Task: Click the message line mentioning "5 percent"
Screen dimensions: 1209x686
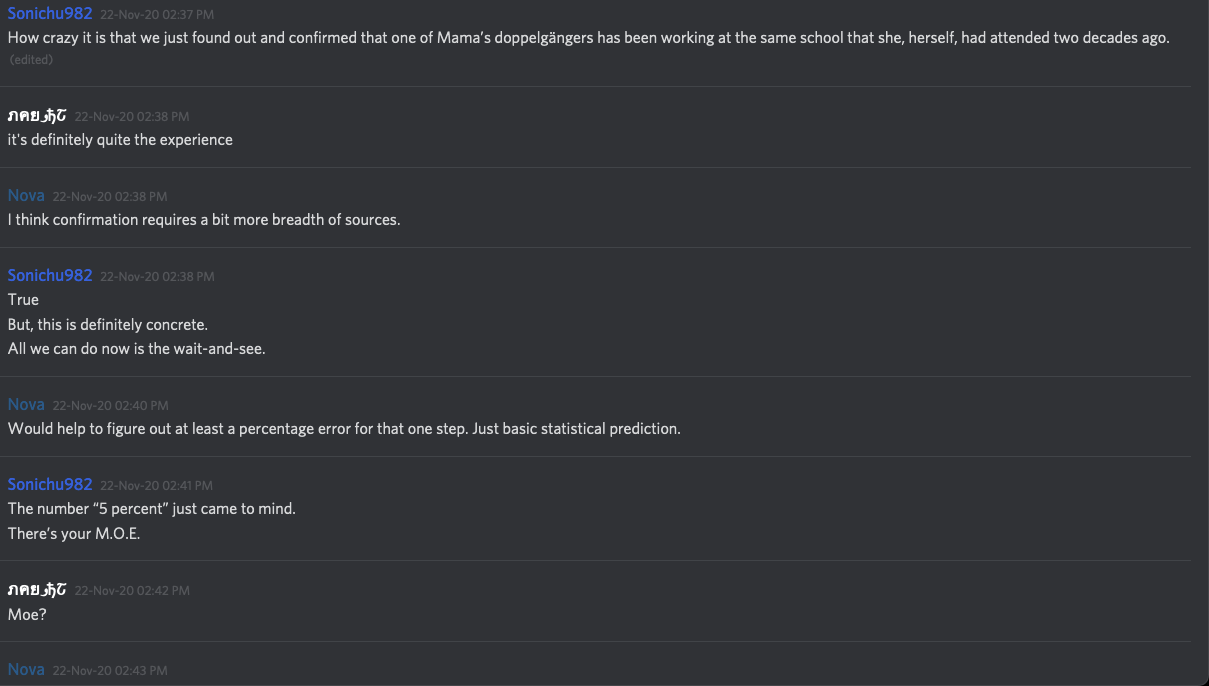Action: click(152, 509)
